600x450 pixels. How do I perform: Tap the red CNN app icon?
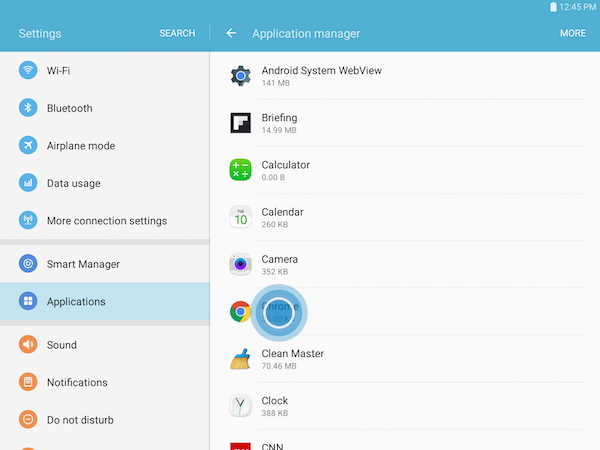pyautogui.click(x=240, y=446)
